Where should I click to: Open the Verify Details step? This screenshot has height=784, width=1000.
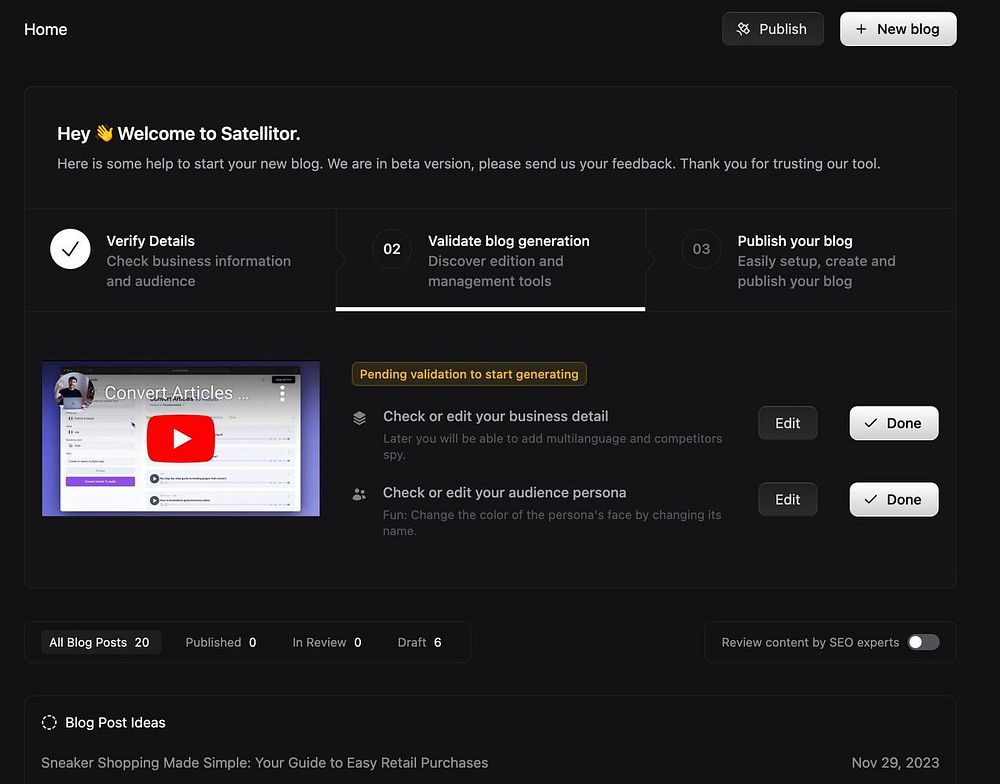(180, 260)
